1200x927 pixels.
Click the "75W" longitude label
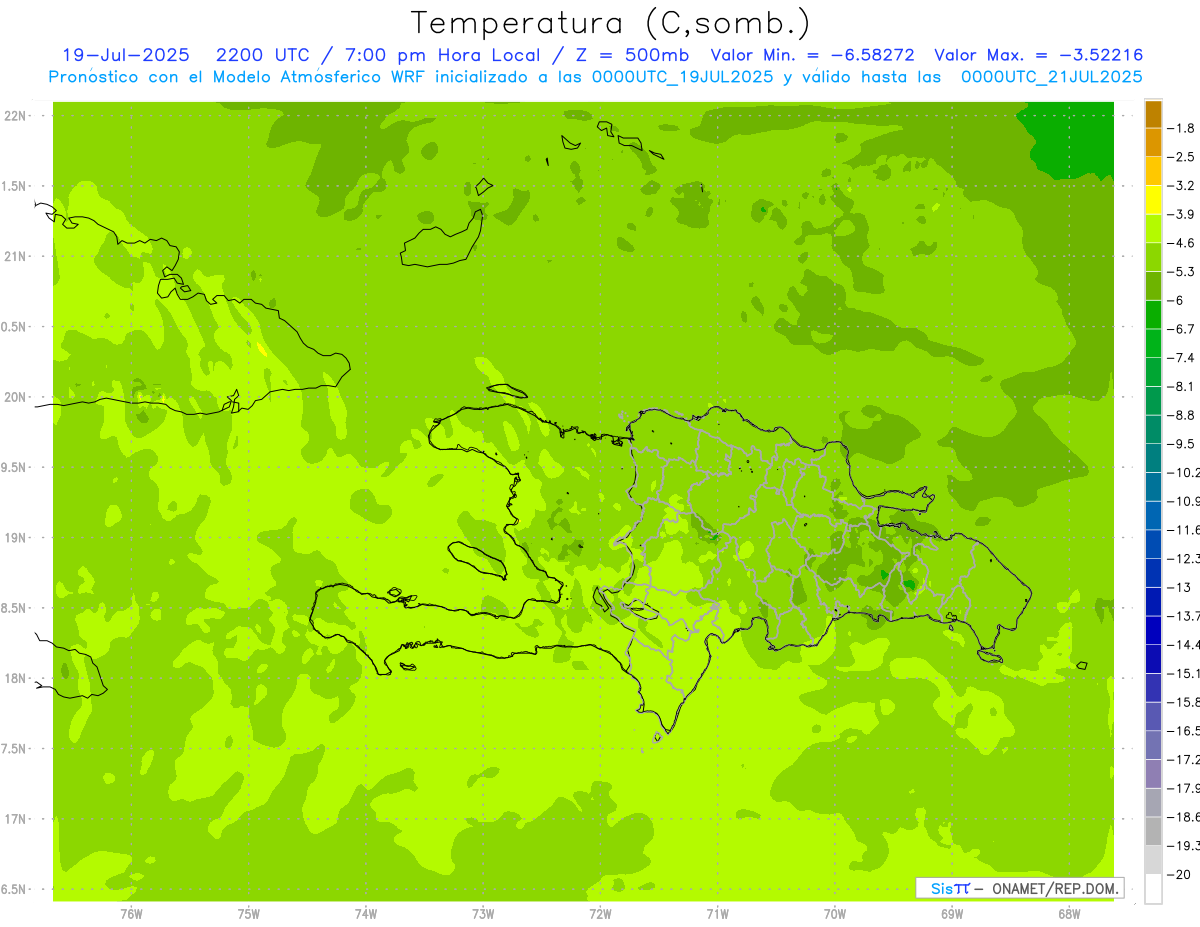[249, 914]
